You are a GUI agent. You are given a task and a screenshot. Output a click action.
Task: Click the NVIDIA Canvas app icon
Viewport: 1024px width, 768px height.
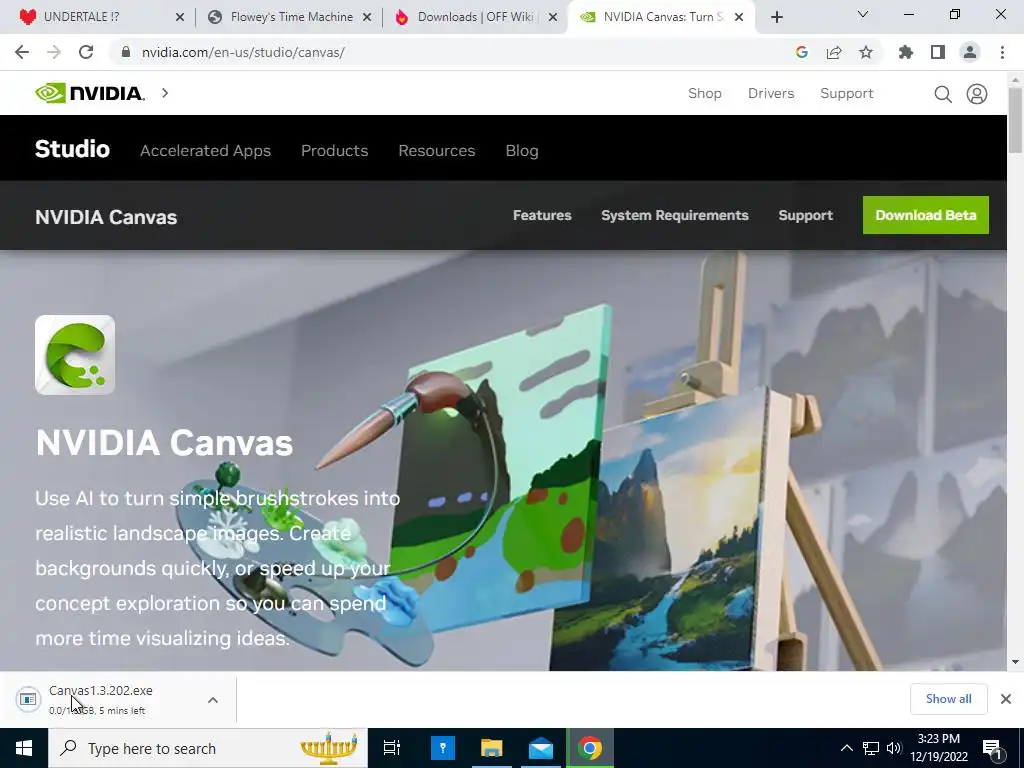click(75, 355)
